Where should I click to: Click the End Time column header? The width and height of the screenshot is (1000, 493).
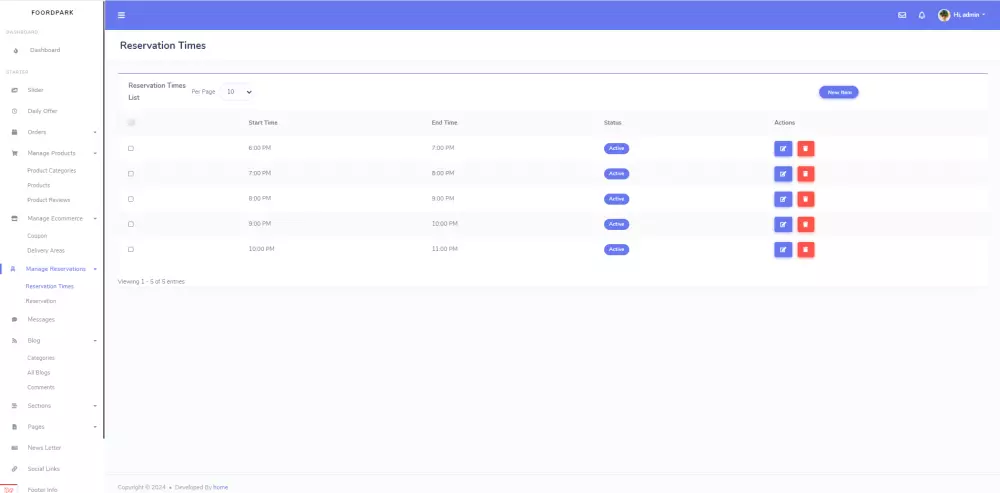[x=445, y=122]
